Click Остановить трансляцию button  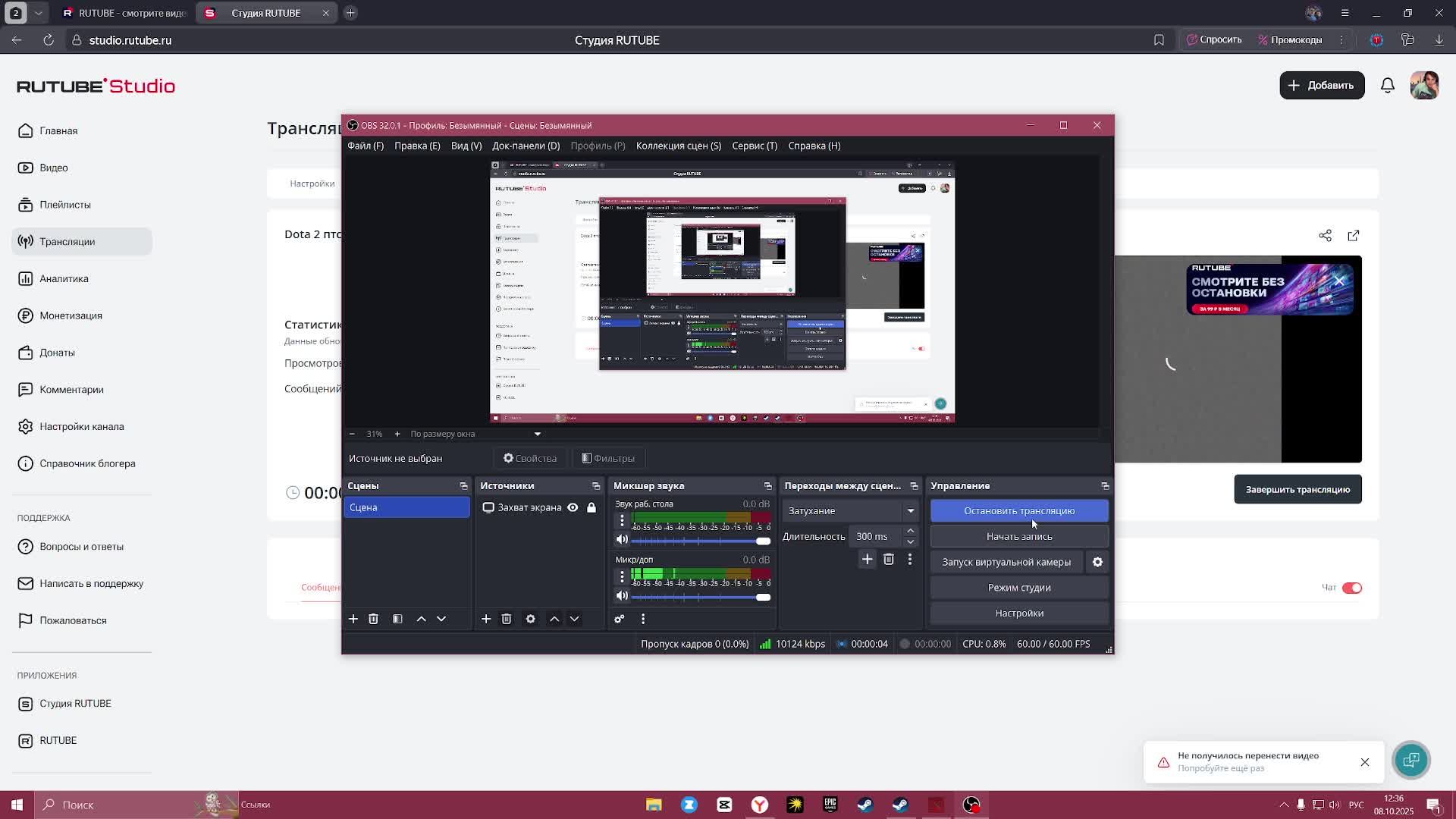(x=1018, y=510)
